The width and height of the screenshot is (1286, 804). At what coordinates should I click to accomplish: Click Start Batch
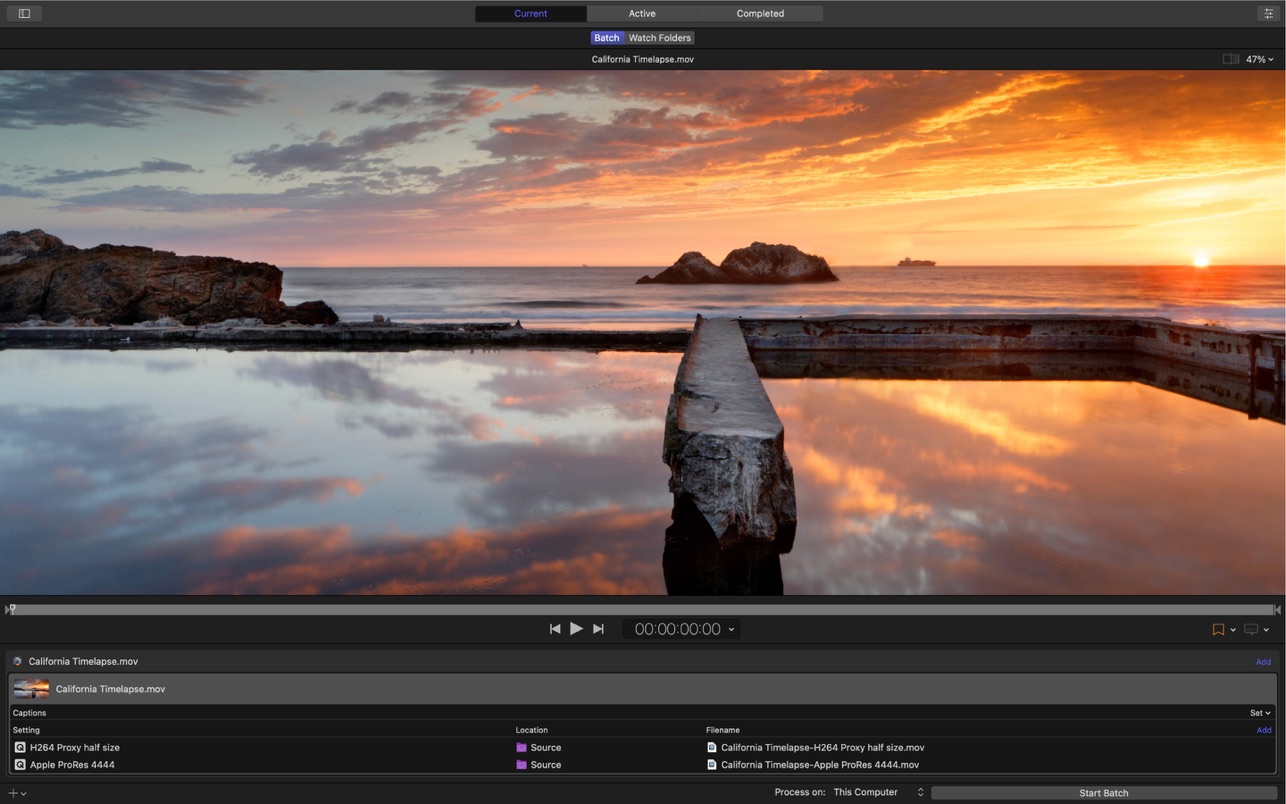(1103, 792)
